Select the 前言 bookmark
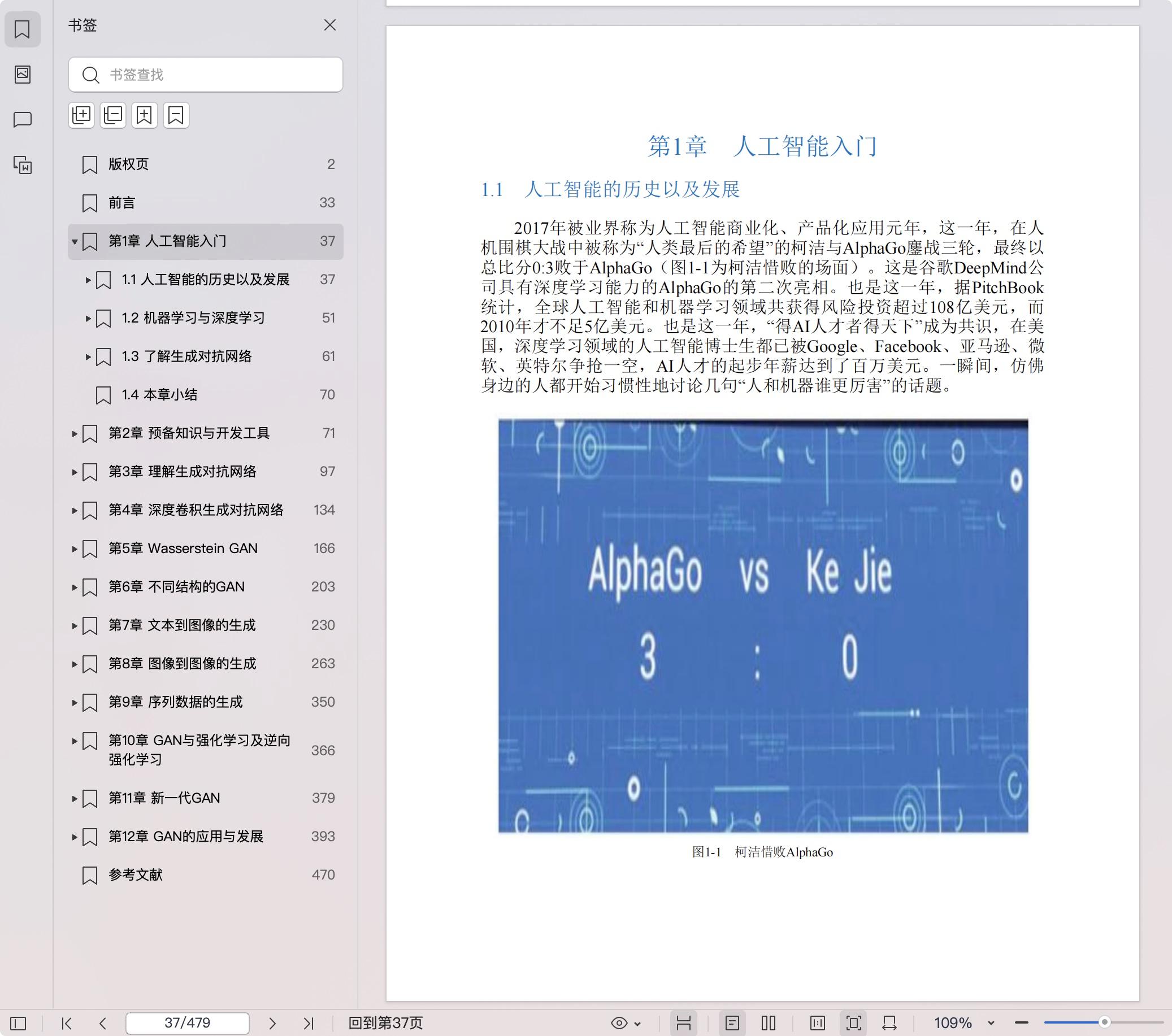Image resolution: width=1172 pixels, height=1036 pixels. (x=205, y=203)
